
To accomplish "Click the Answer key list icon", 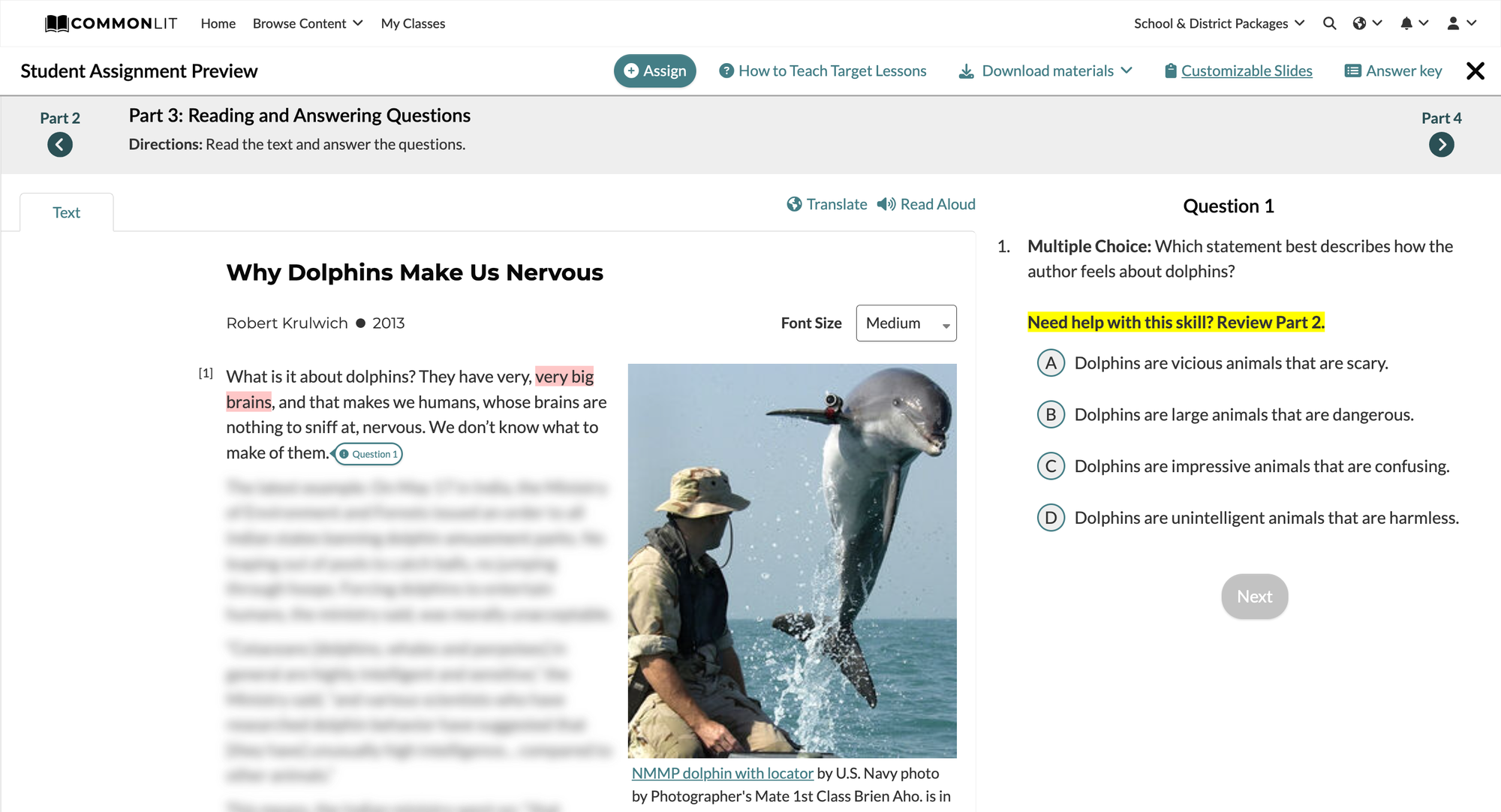I will tap(1352, 71).
